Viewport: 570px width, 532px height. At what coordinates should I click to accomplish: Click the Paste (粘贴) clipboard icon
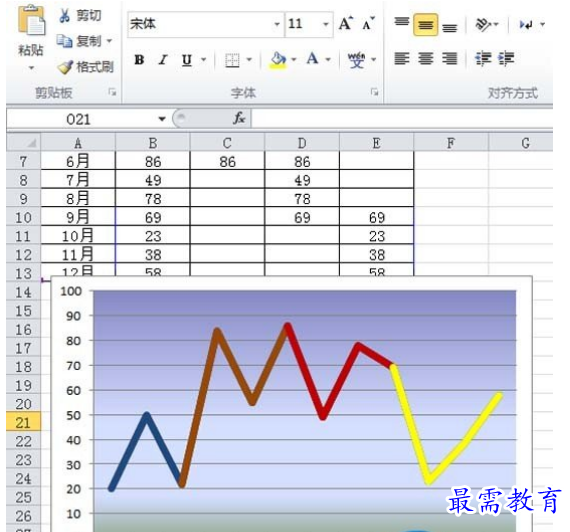[31, 20]
